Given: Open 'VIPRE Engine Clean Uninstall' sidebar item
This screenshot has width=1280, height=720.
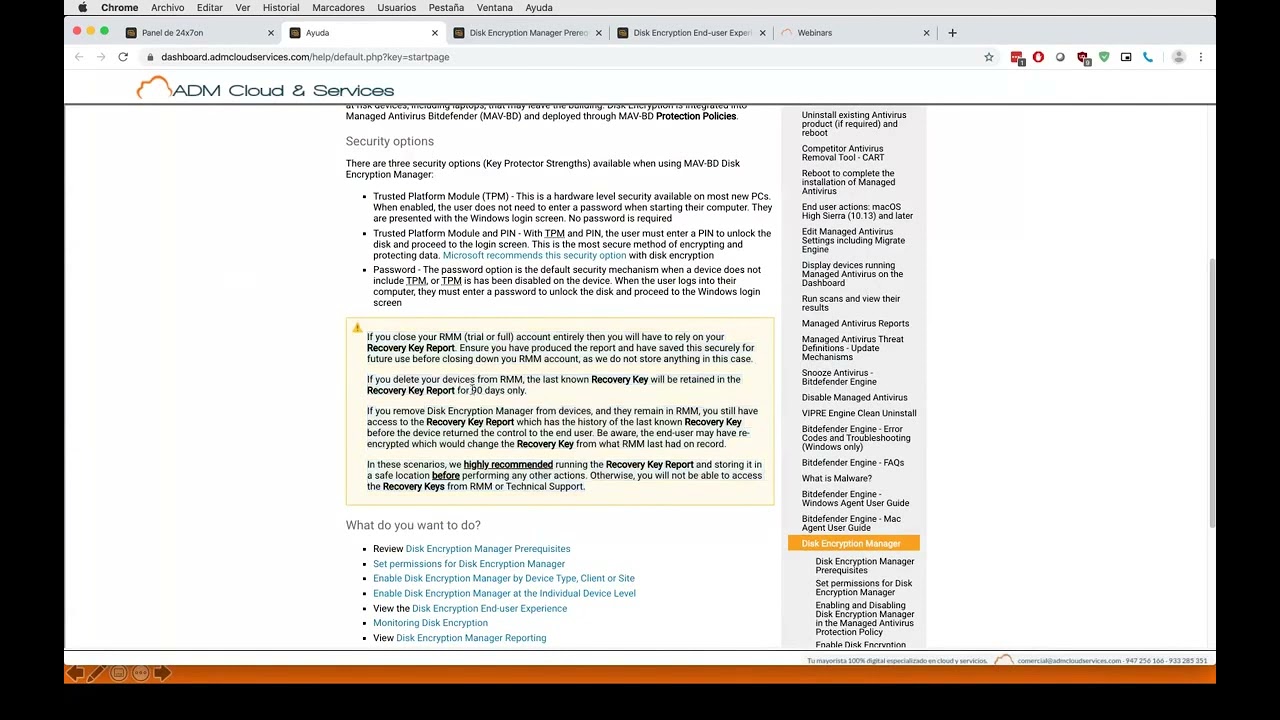Looking at the screenshot, I should (x=859, y=413).
